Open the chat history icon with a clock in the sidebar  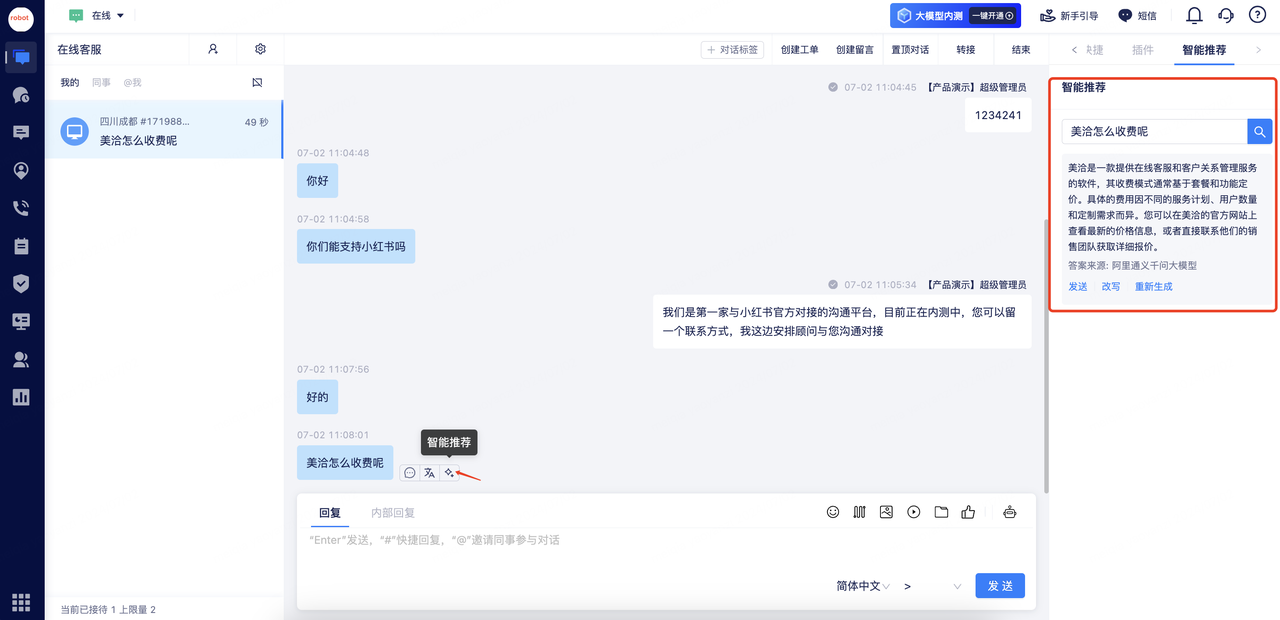tap(21, 95)
